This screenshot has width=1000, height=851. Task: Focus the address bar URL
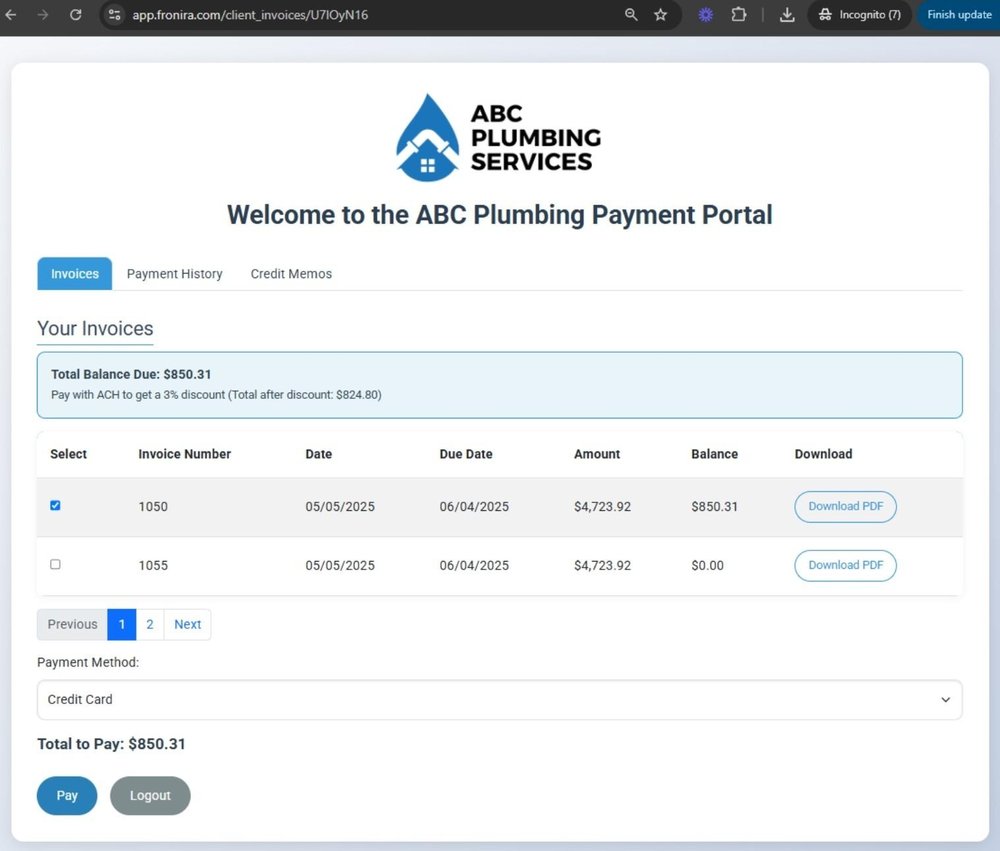click(250, 15)
